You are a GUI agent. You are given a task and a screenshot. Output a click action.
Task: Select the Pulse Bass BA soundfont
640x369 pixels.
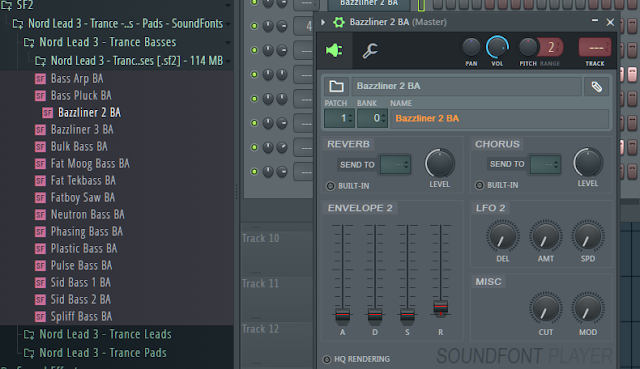pyautogui.click(x=74, y=266)
